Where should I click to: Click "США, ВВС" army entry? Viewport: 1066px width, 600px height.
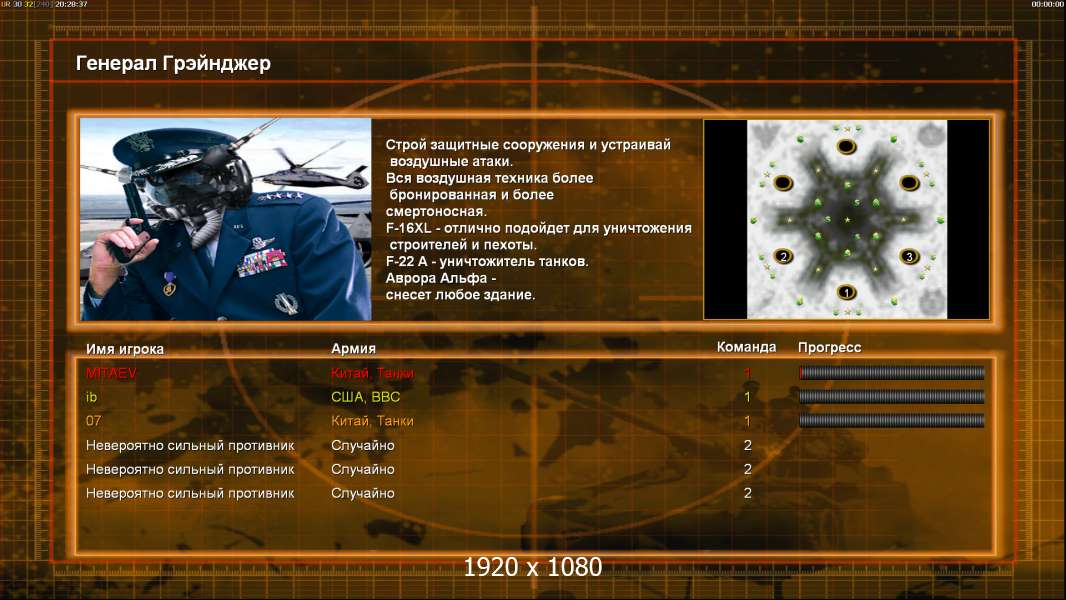366,397
